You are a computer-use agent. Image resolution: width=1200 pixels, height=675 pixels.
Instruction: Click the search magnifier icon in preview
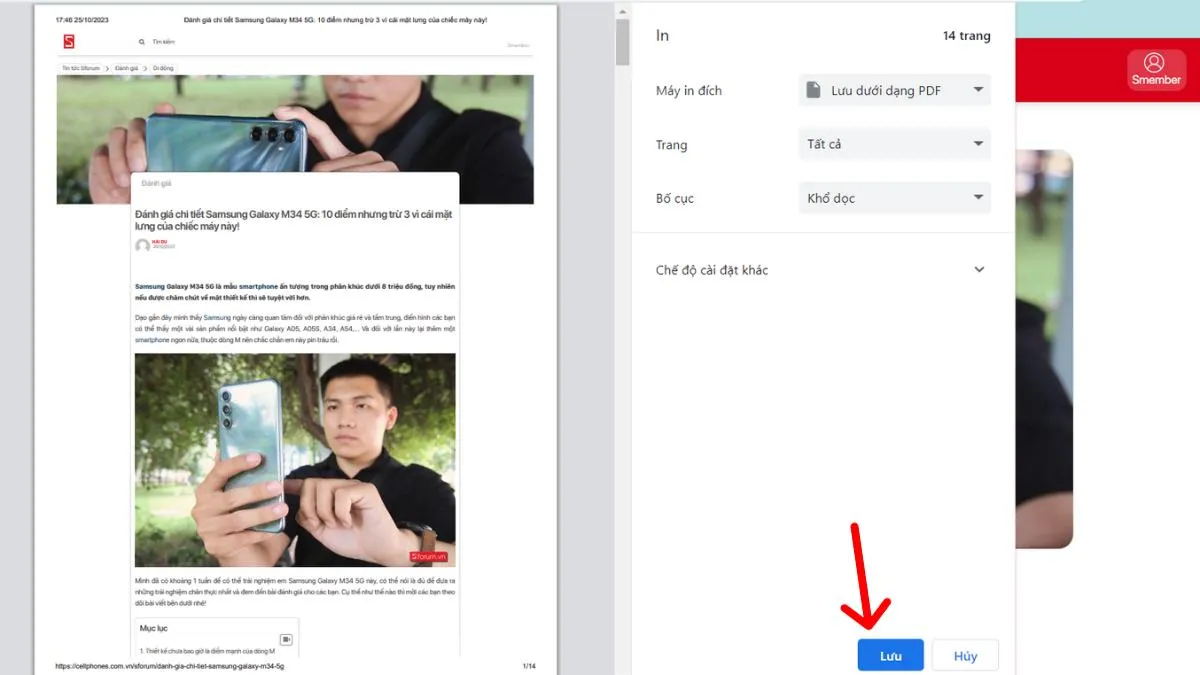tap(143, 42)
